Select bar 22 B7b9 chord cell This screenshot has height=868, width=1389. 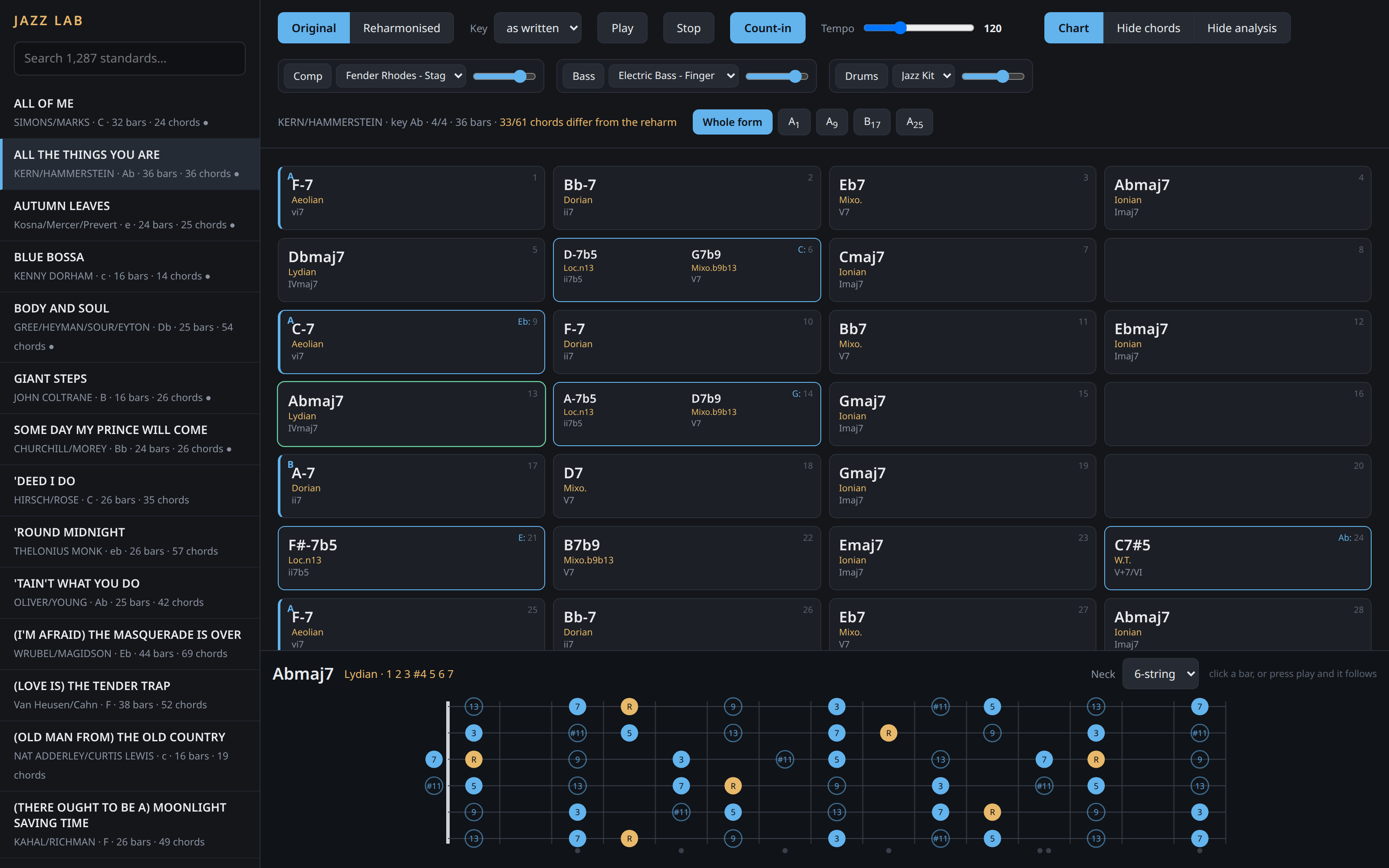tap(686, 558)
